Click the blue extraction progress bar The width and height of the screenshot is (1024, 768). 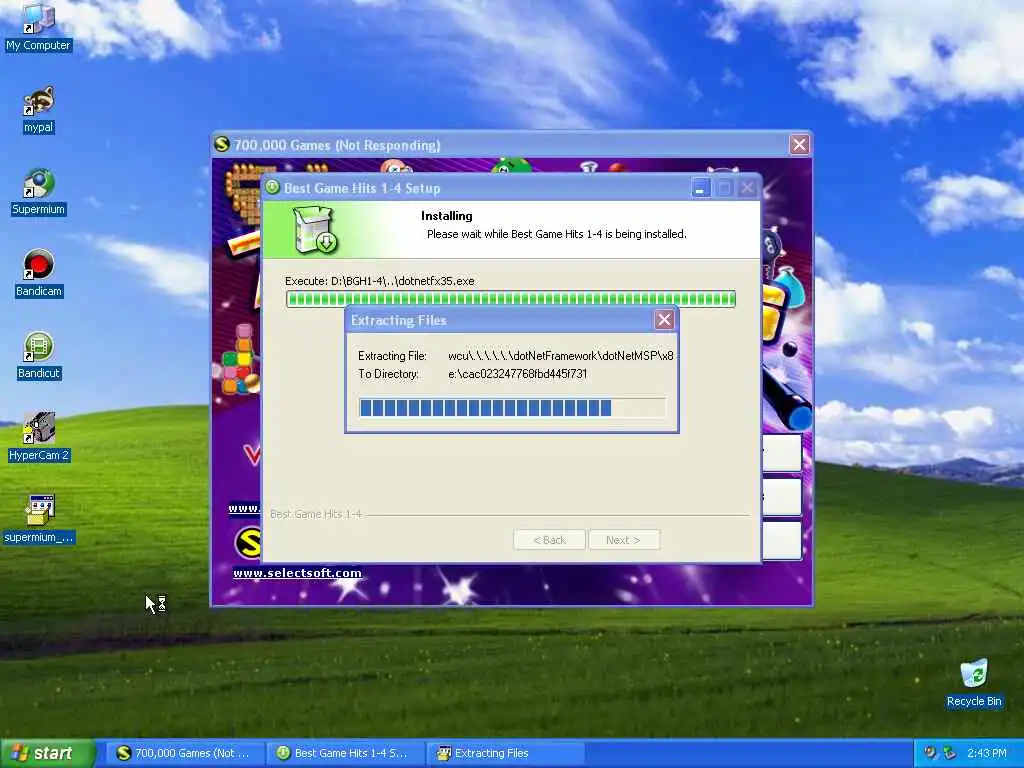(512, 408)
